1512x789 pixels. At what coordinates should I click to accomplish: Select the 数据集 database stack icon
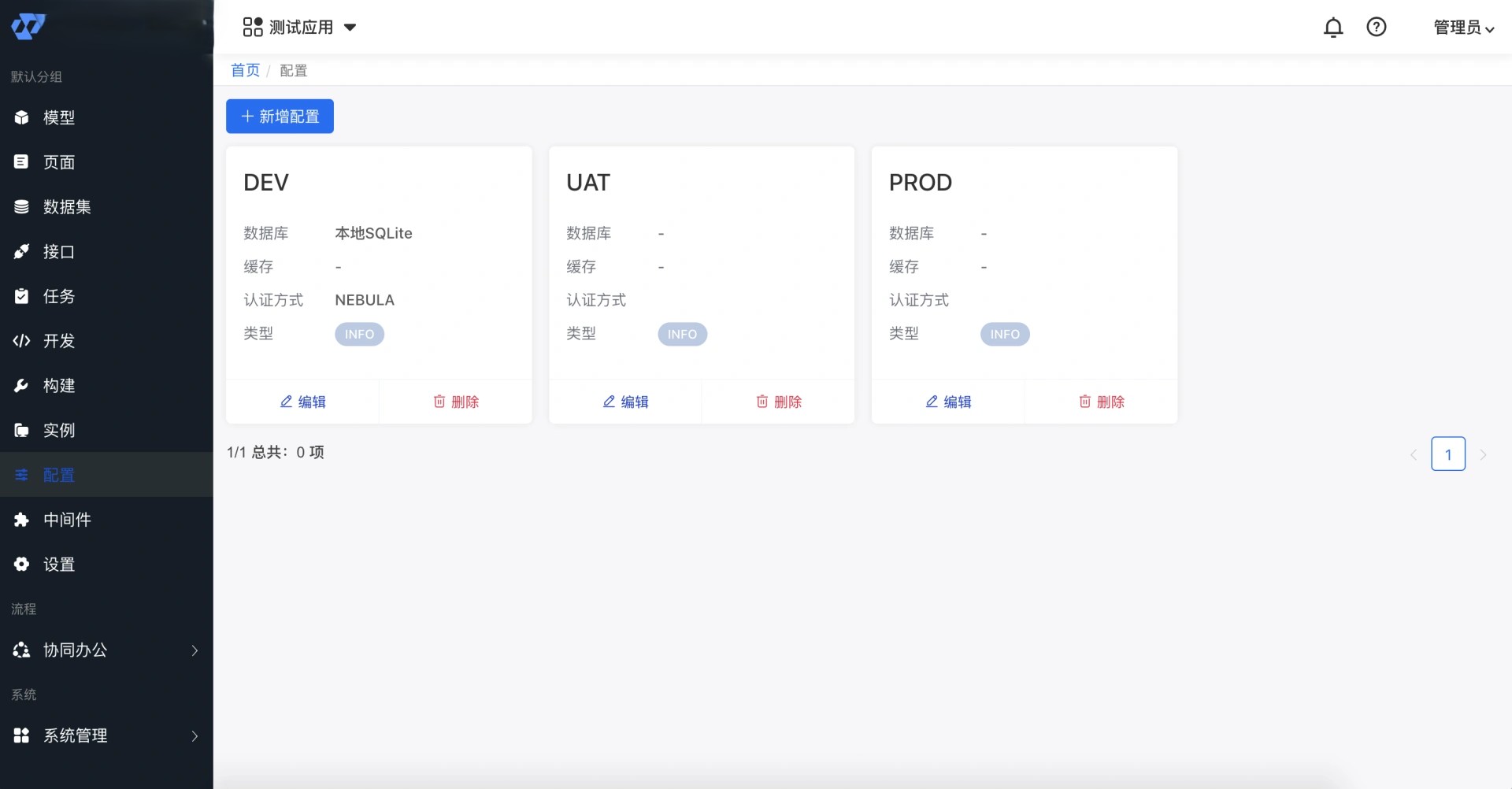[21, 207]
